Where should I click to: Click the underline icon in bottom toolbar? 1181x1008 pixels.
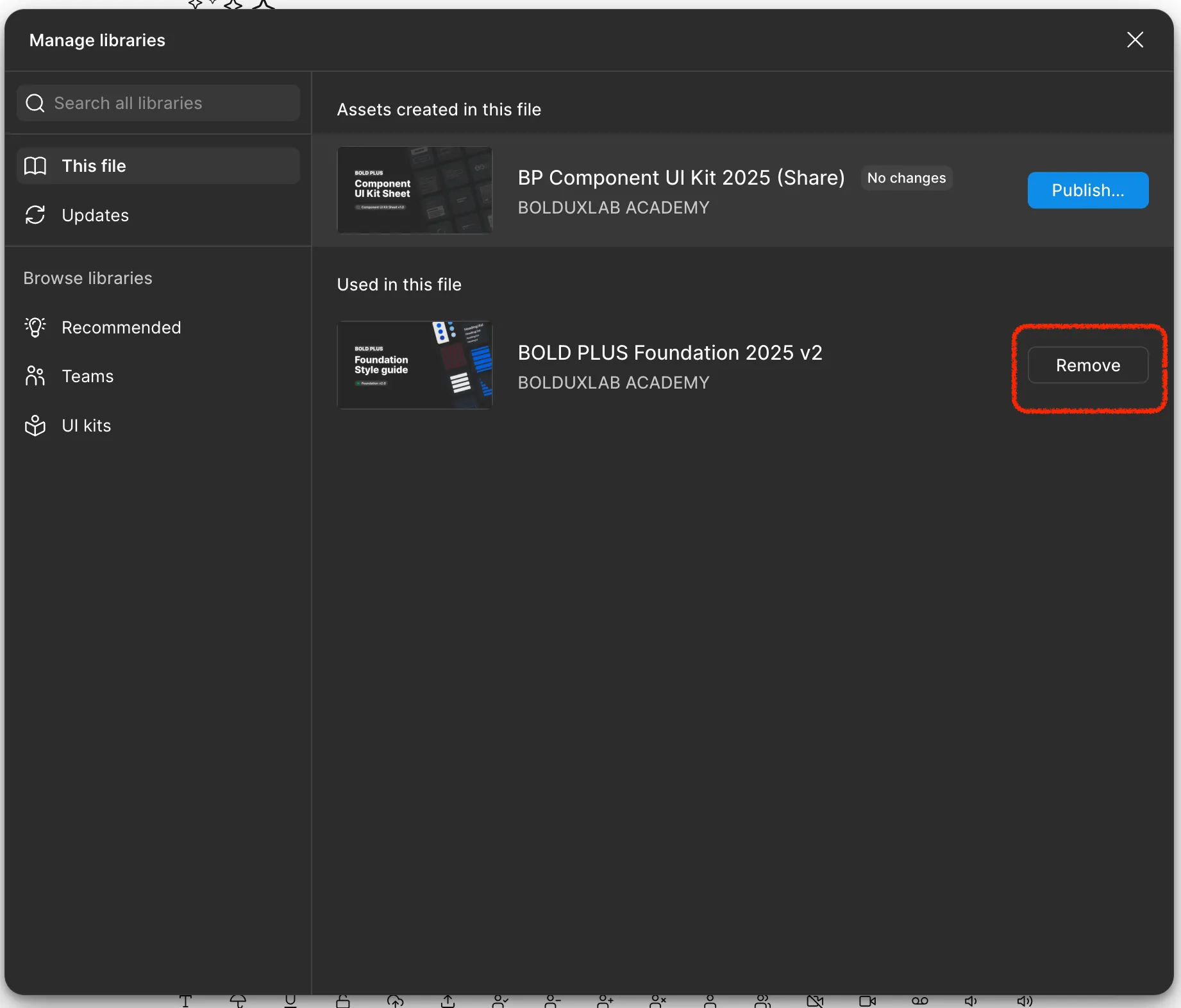[291, 1000]
